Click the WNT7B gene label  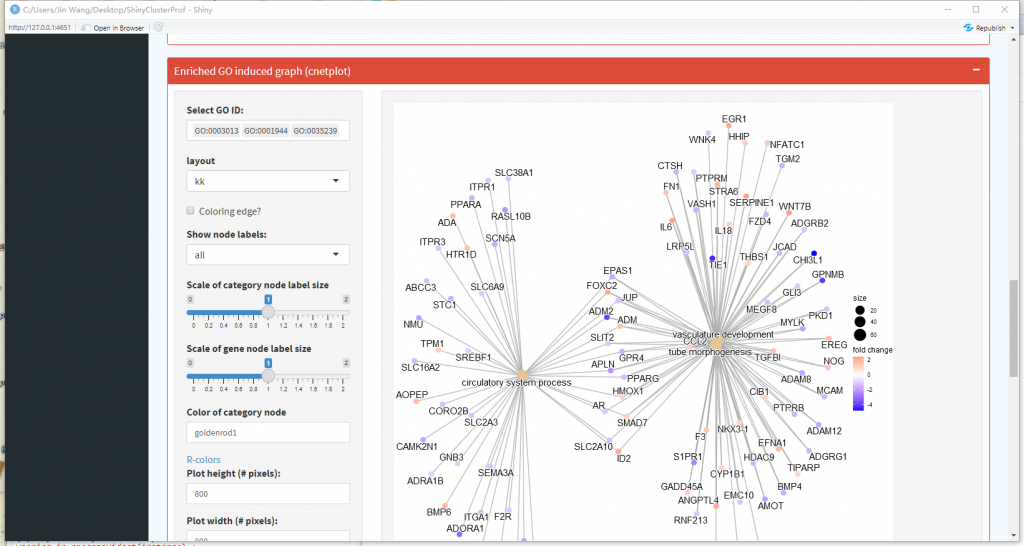(795, 206)
